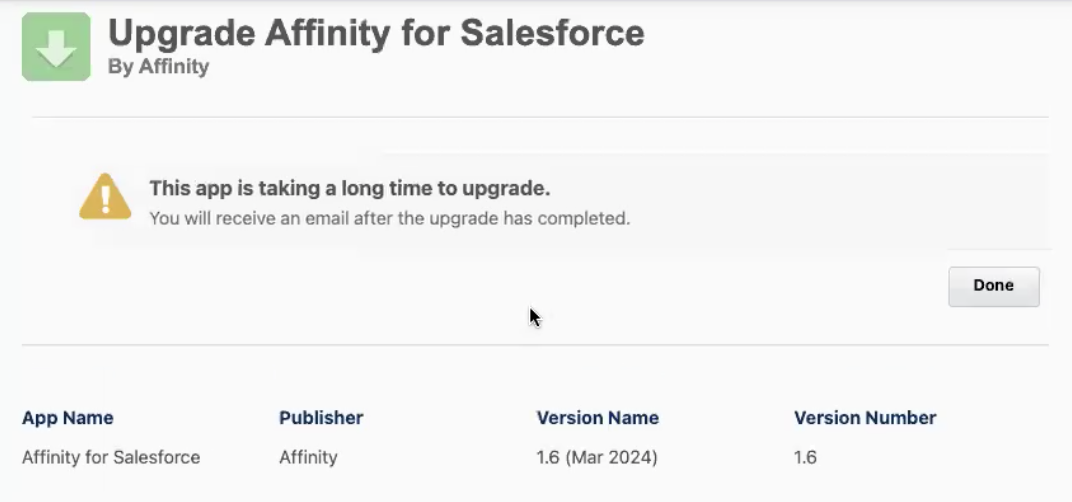Click the Version Name column header
The image size is (1072, 502).
pos(597,418)
